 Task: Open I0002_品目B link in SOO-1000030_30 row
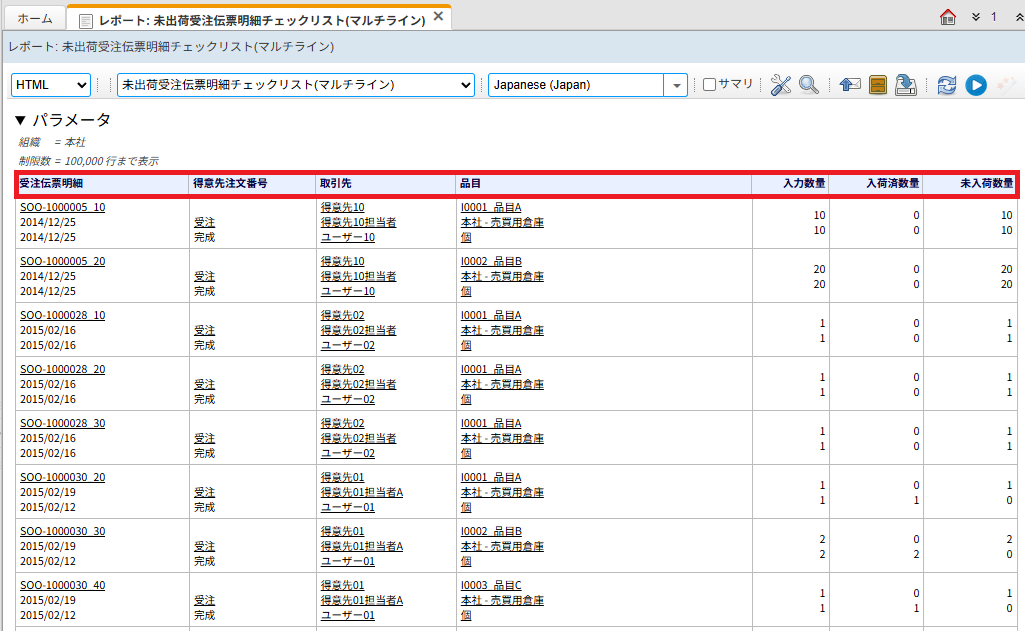[491, 532]
